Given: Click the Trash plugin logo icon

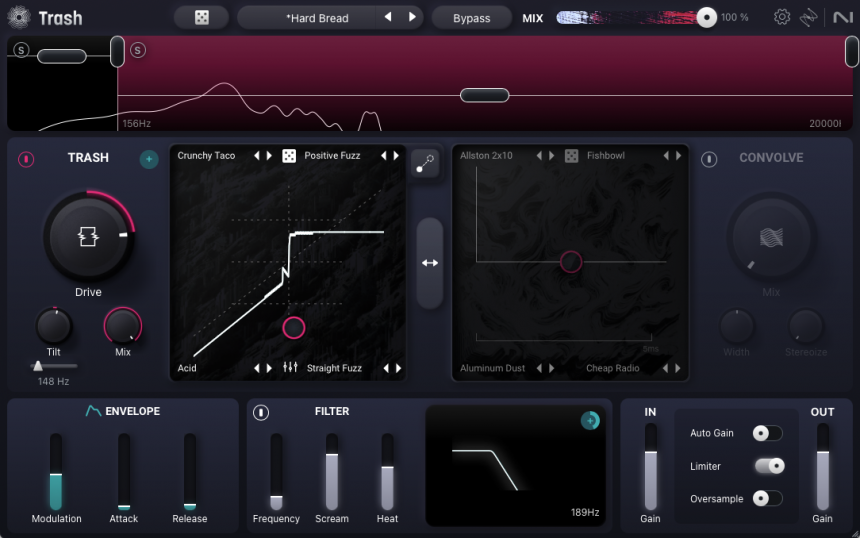Looking at the screenshot, I should 19,18.
